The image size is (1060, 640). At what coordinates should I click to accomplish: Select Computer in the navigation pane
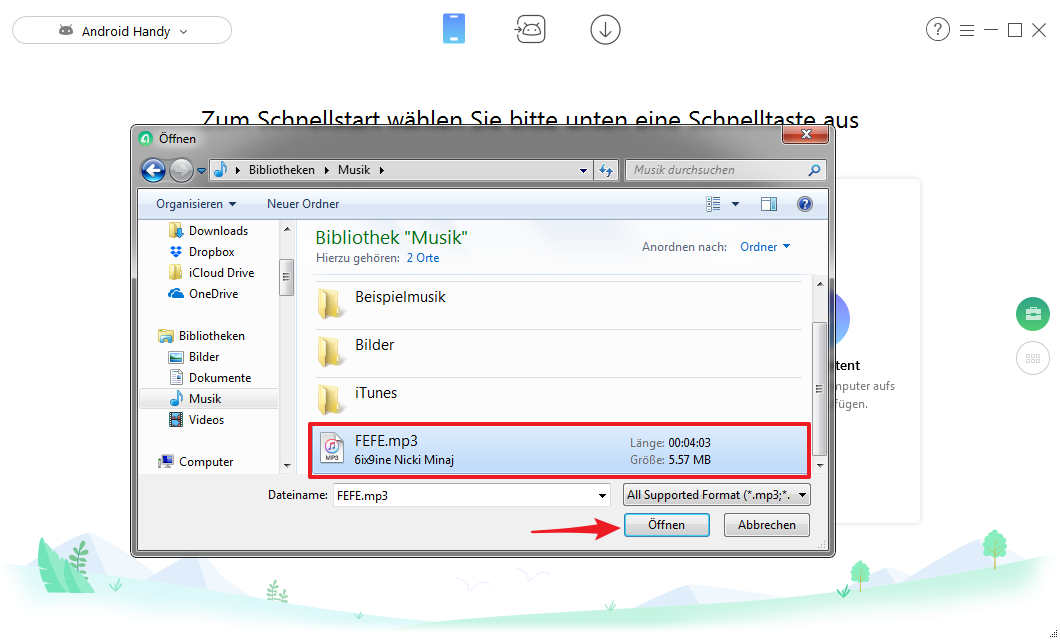click(x=206, y=462)
